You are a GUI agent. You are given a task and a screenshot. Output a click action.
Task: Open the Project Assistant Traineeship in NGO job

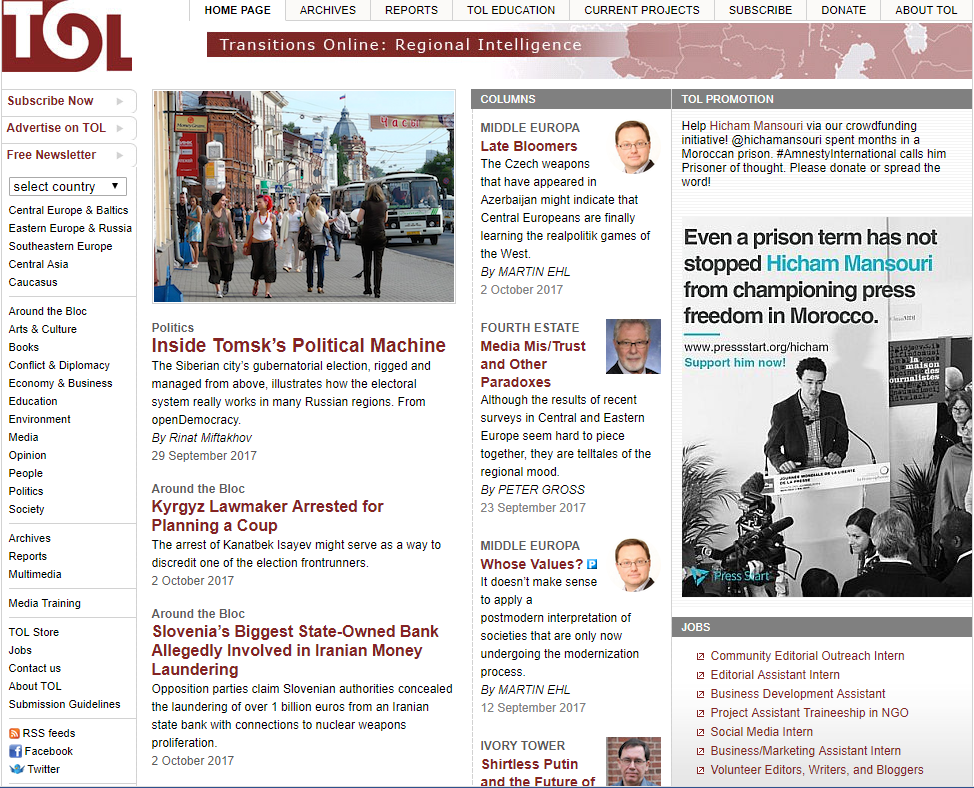coord(809,713)
